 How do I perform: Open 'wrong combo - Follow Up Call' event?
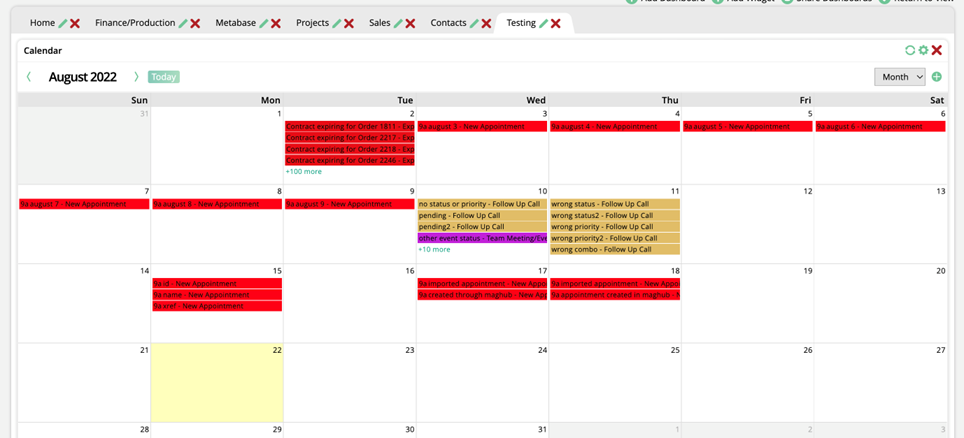tap(615, 249)
